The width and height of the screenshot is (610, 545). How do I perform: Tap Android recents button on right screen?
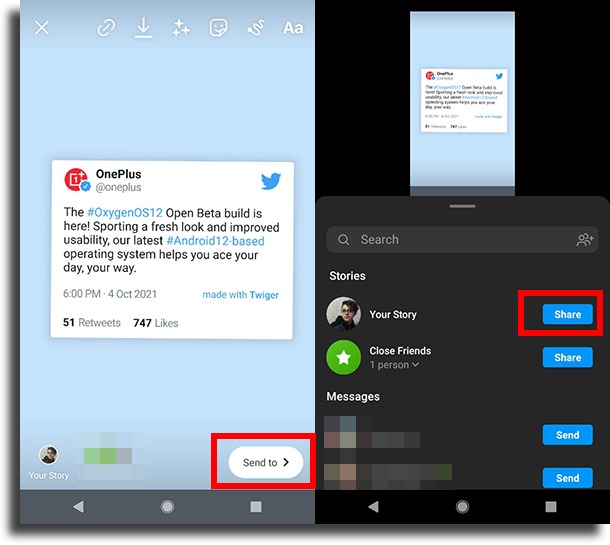[x=550, y=506]
